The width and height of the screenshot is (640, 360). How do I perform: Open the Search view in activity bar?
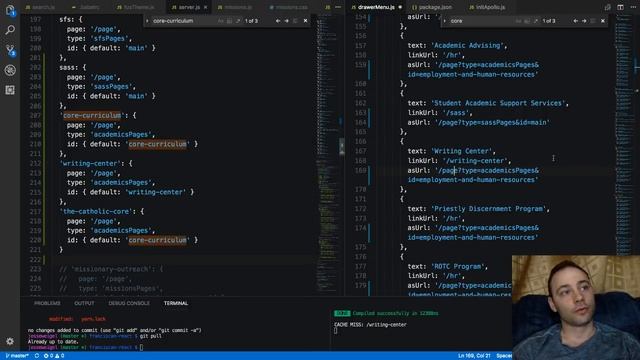(10, 30)
